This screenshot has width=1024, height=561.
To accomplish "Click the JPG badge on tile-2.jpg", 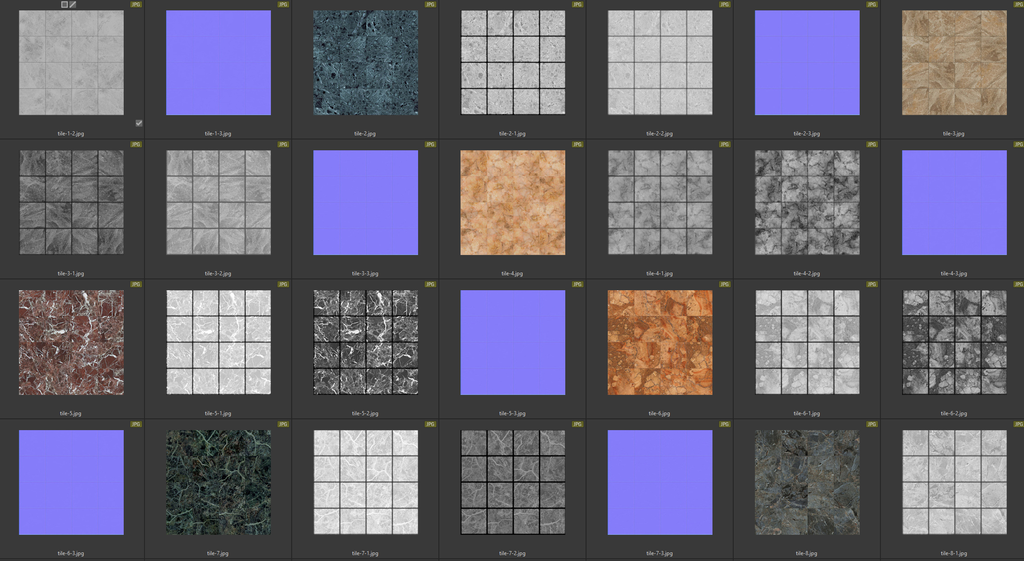I will 430,5.
